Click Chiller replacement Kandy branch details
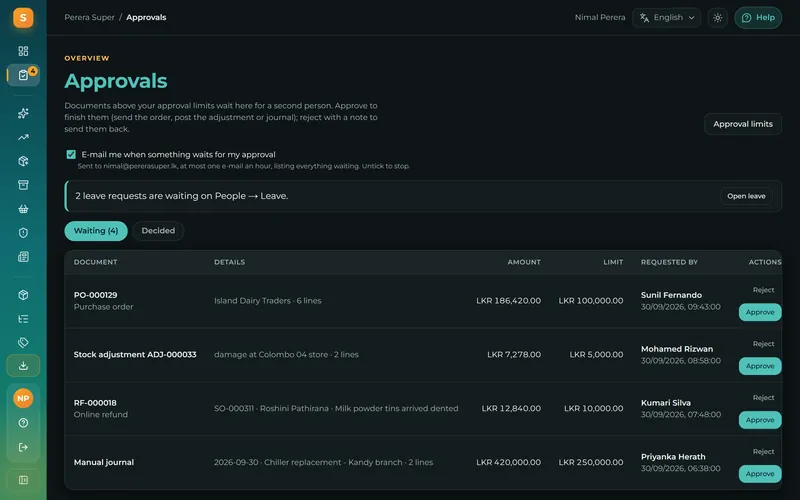Image resolution: width=800 pixels, height=500 pixels. [x=323, y=462]
